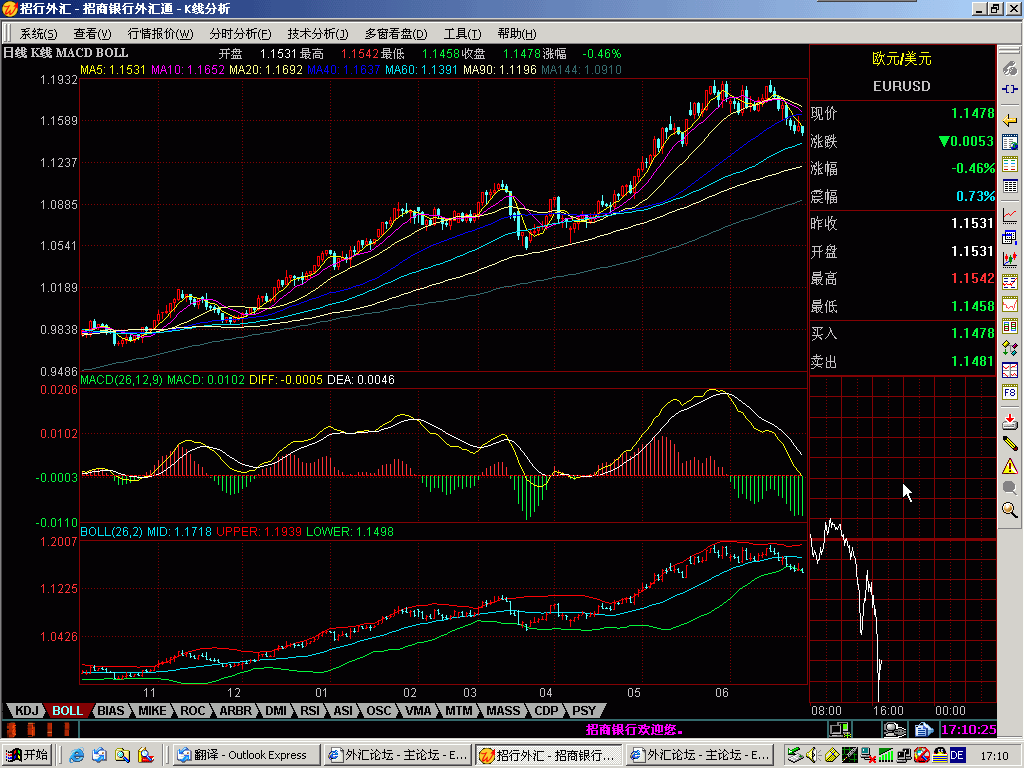Select the candlestick K-line chart icon

[x=1010, y=259]
